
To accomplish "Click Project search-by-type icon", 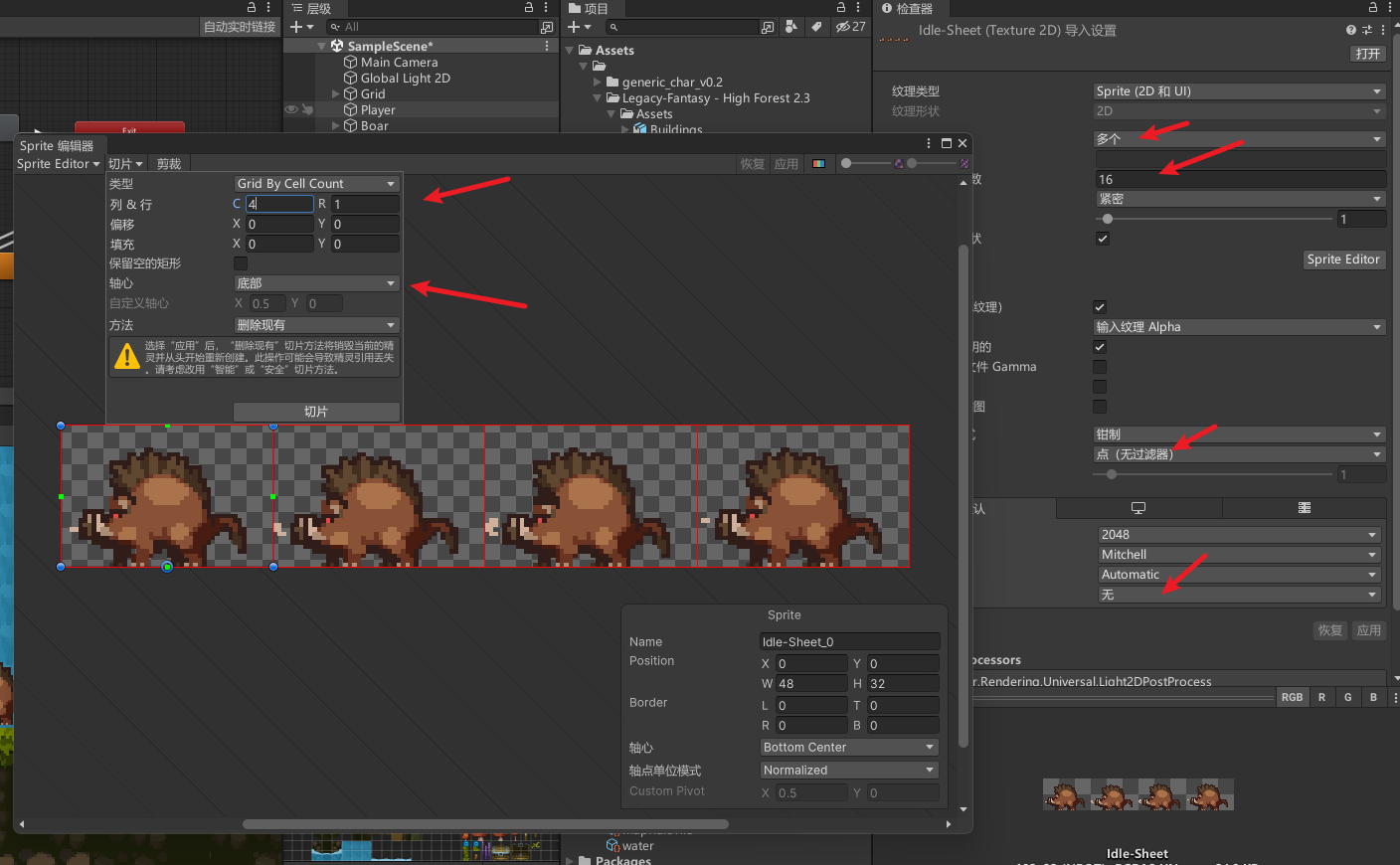I will pos(791,27).
